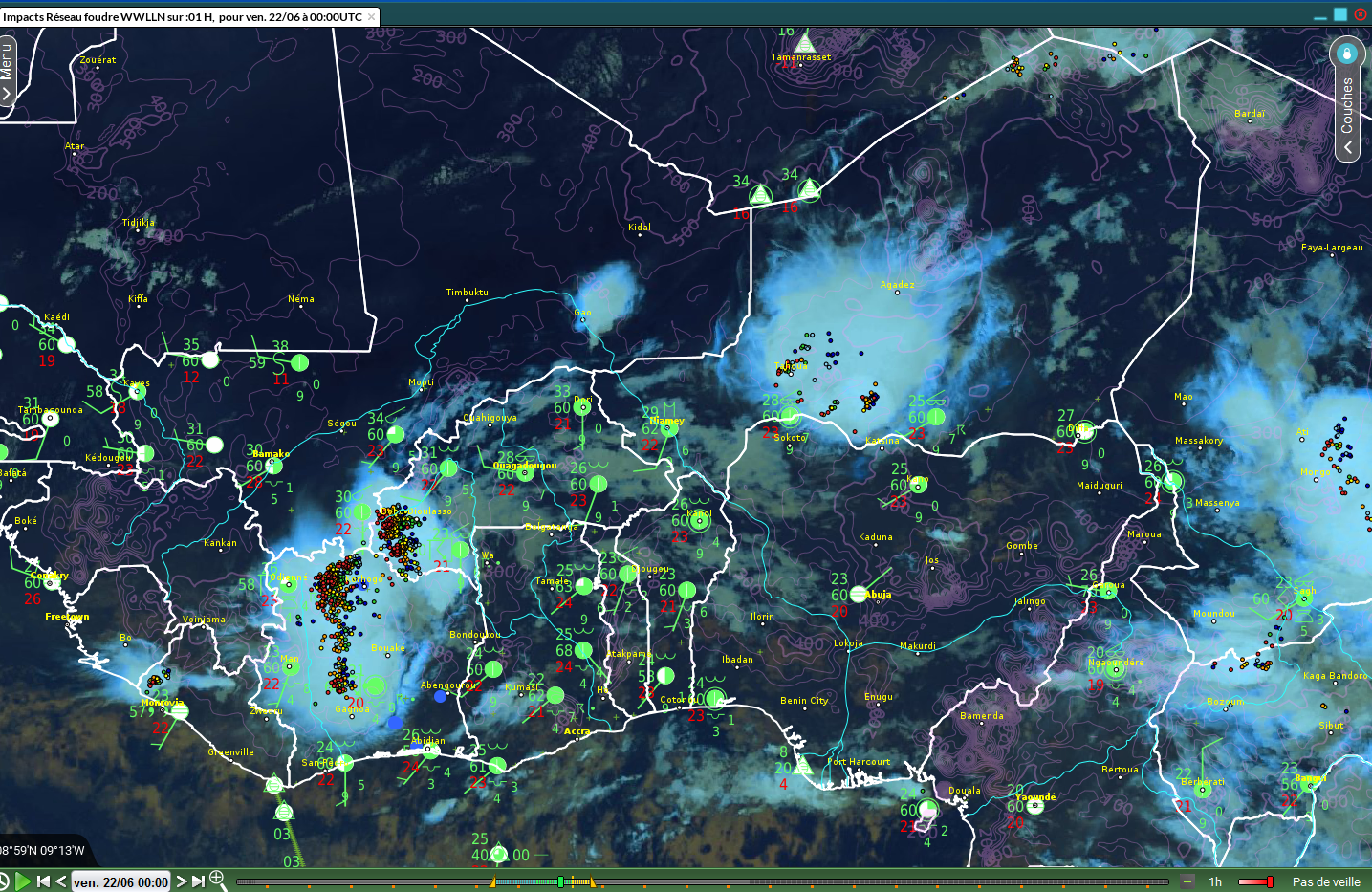Click the Sokoto station label
The image size is (1372, 892).
tap(790, 438)
